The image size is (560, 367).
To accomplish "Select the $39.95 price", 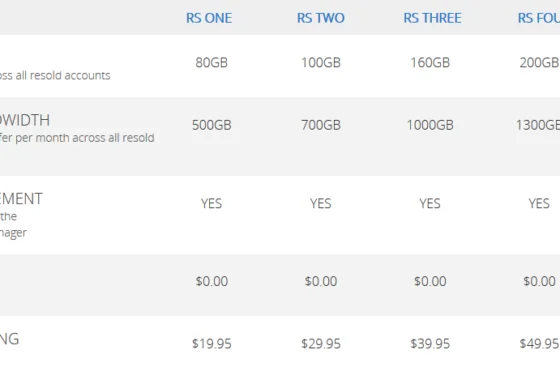I will point(430,344).
